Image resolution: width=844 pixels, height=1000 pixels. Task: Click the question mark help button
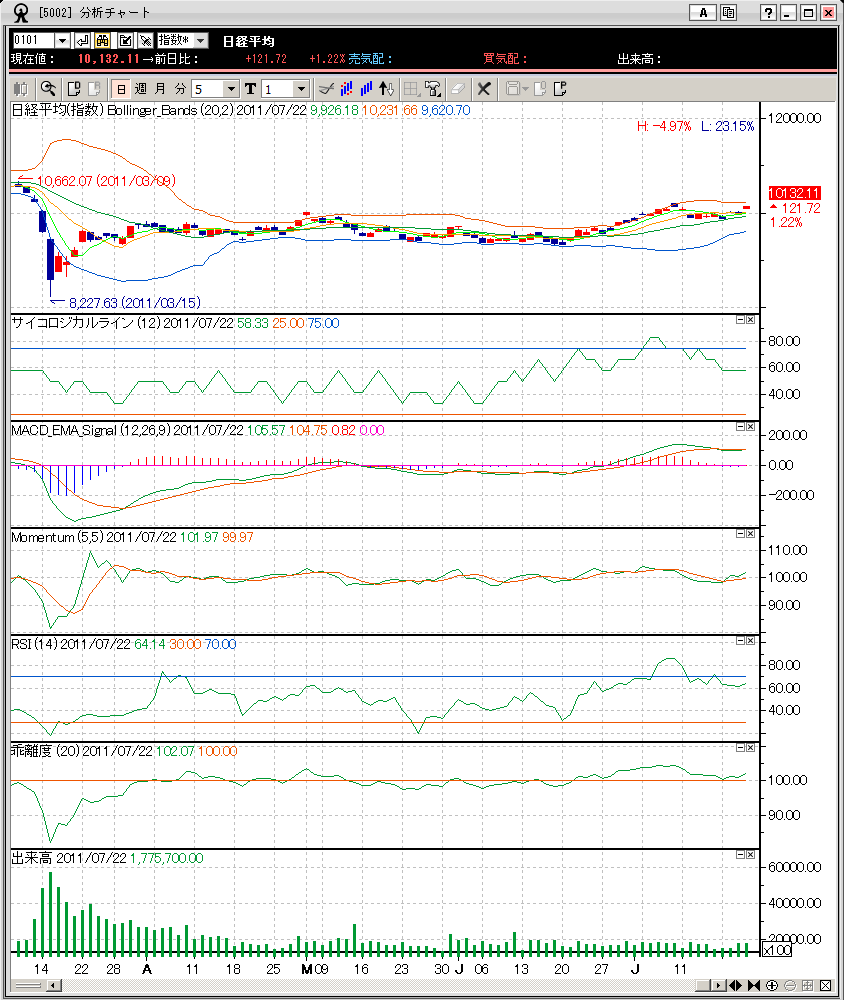click(x=768, y=12)
